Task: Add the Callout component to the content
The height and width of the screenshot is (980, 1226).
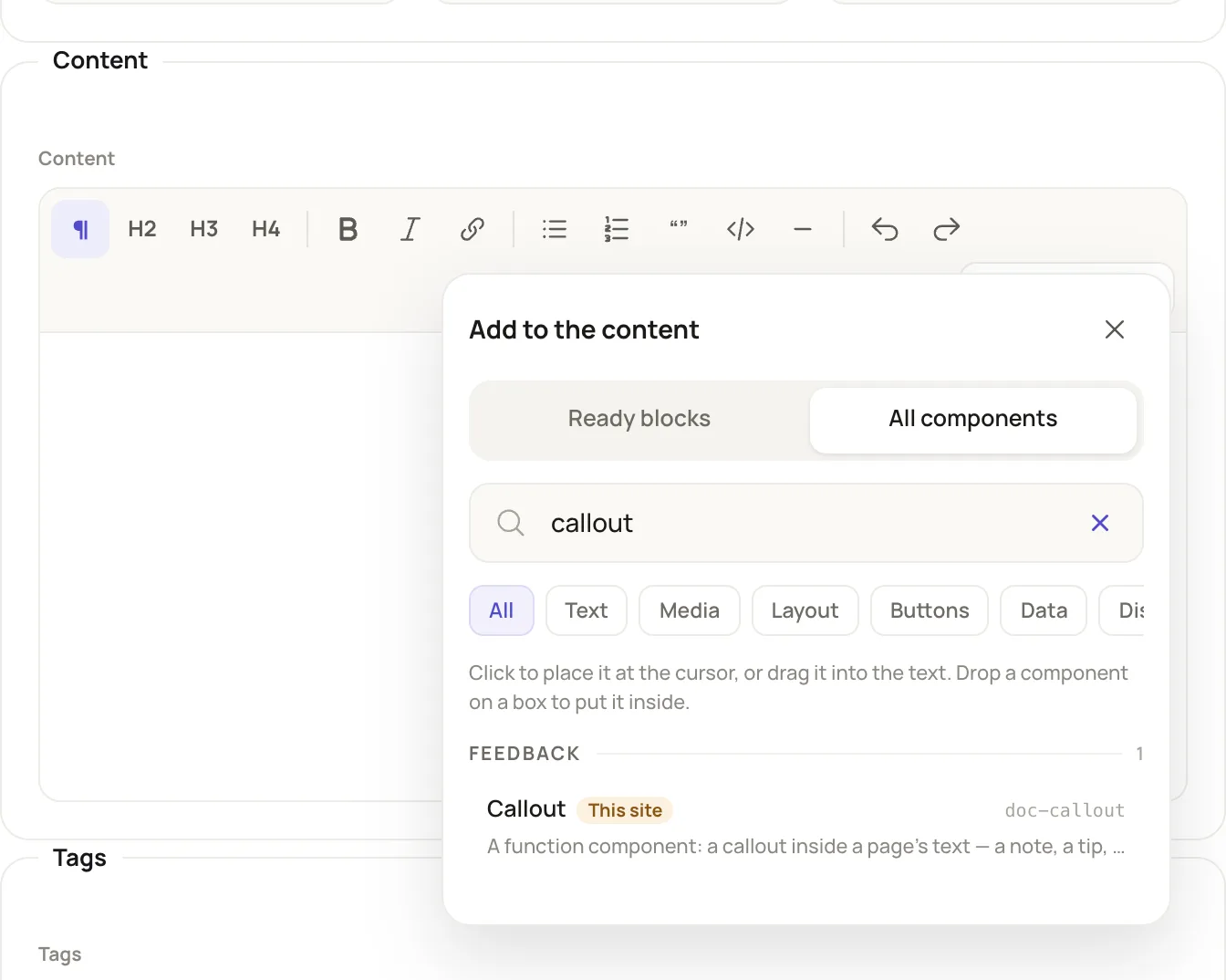Action: [x=806, y=828]
